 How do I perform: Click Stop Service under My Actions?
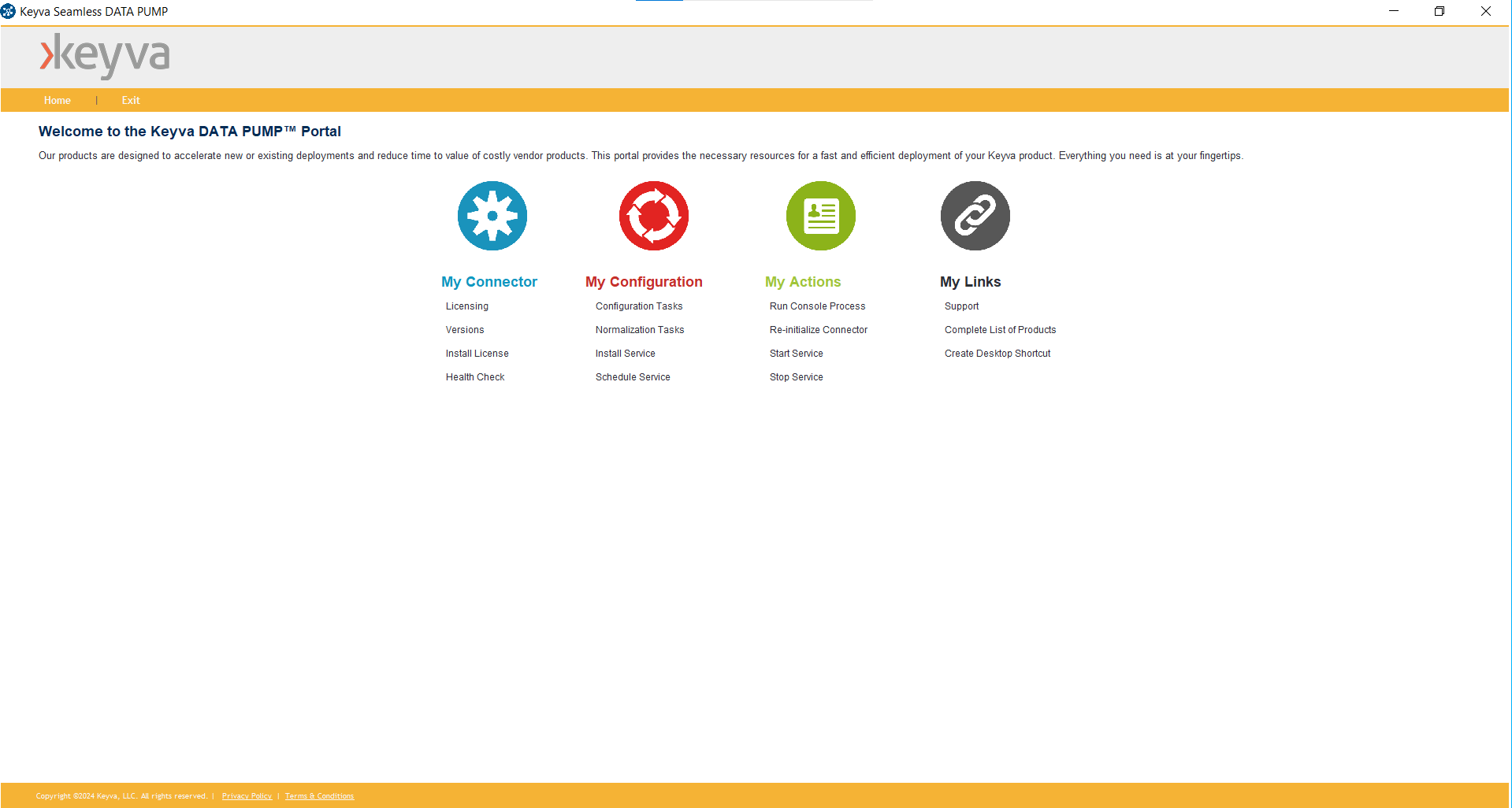(797, 377)
